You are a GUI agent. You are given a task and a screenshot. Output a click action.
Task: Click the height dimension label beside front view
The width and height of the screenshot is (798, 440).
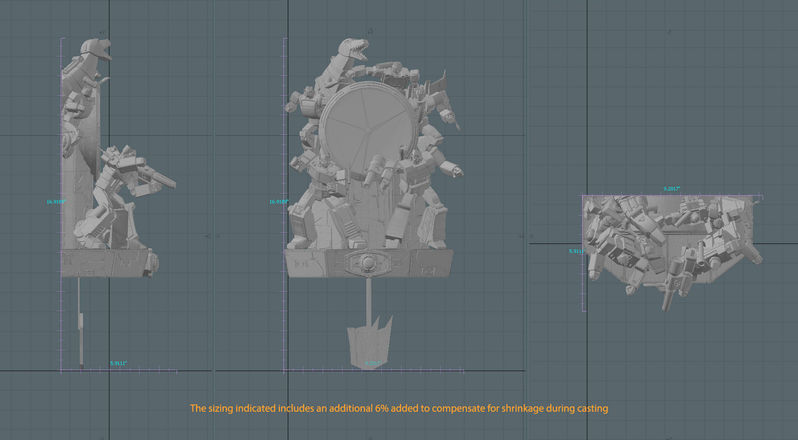coord(279,202)
